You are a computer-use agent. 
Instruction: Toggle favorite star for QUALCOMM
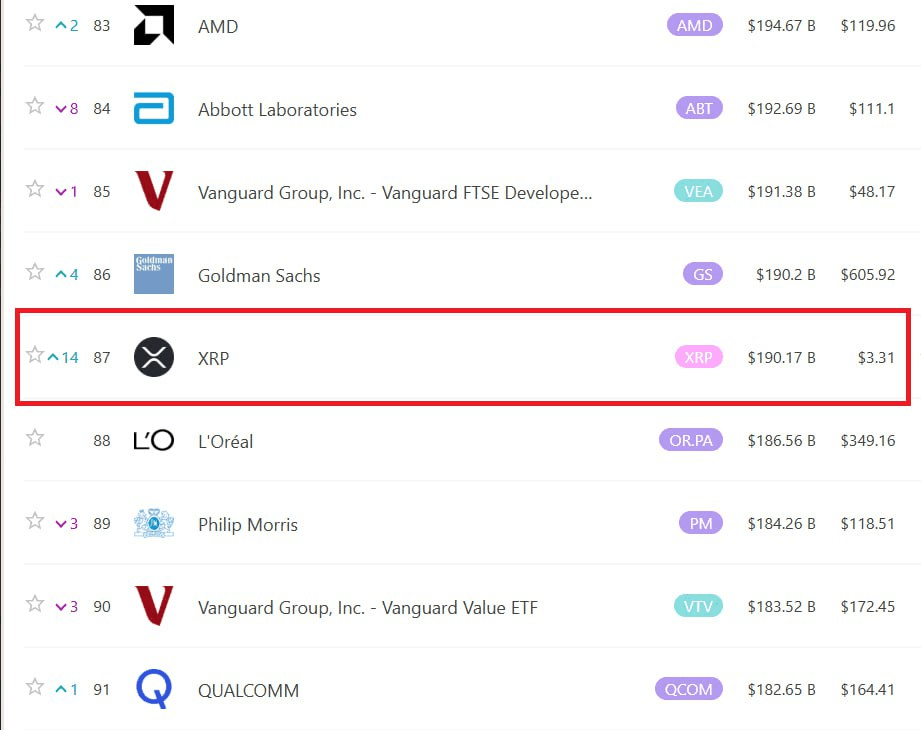35,687
